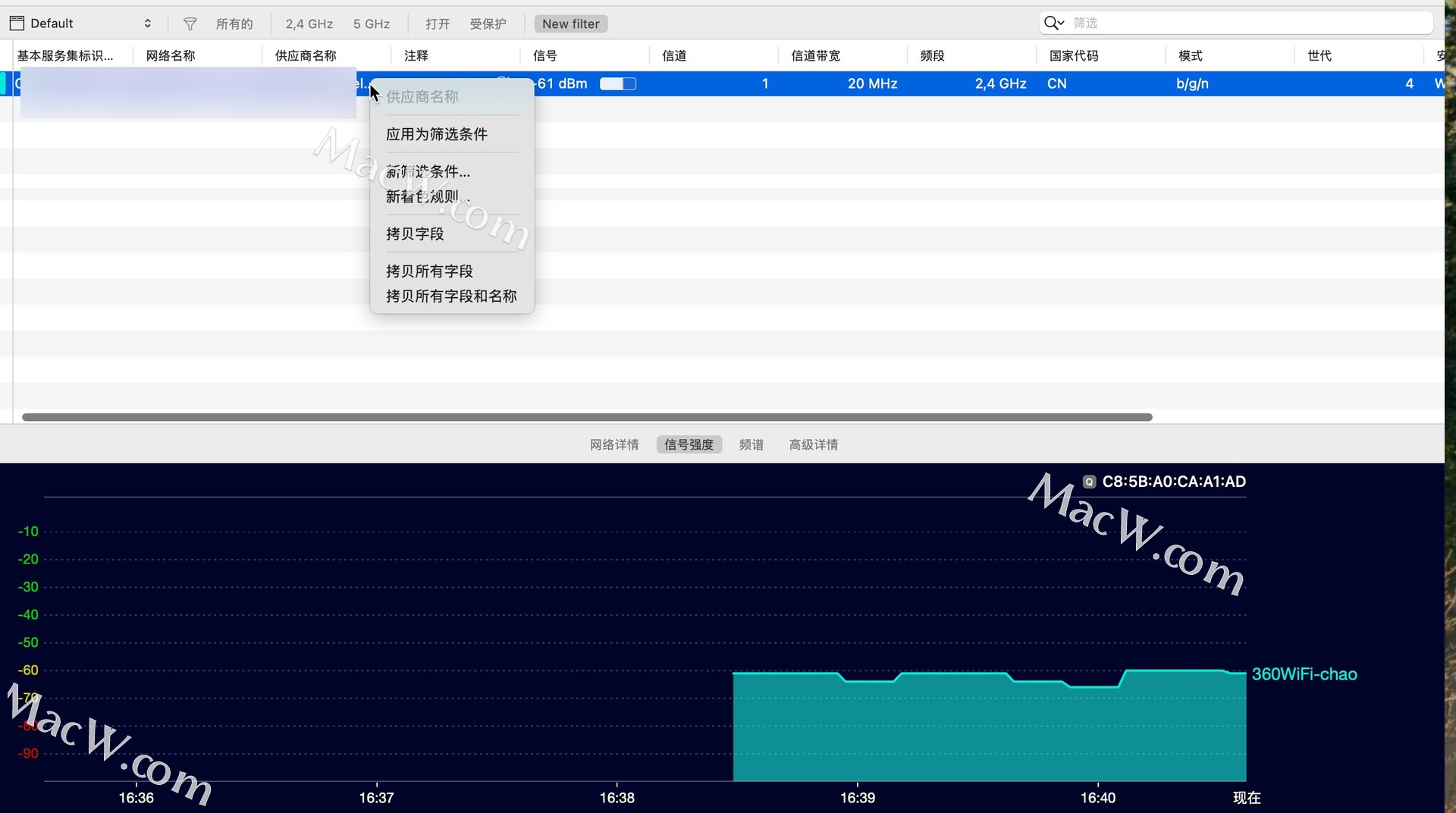Sort by 信道带宽 column header
The height and width of the screenshot is (813, 1456).
(x=815, y=55)
